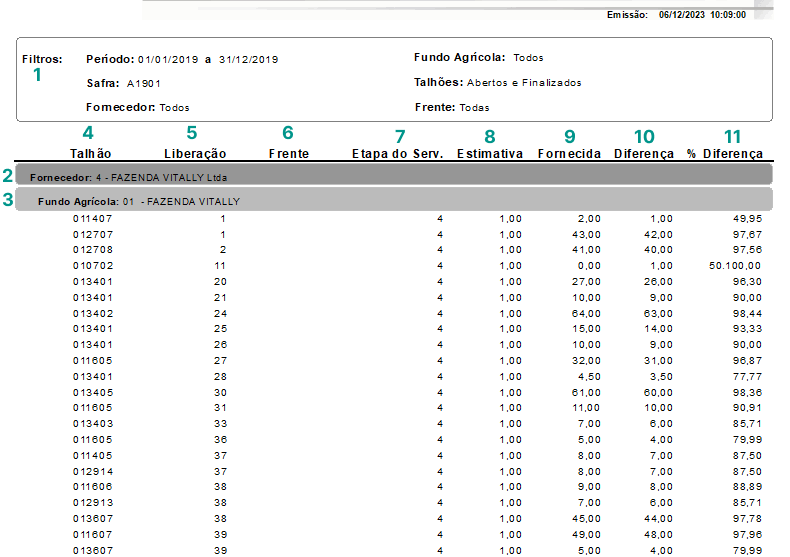Click talhão cell 011606
The width and height of the screenshot is (790, 557).
[93, 487]
